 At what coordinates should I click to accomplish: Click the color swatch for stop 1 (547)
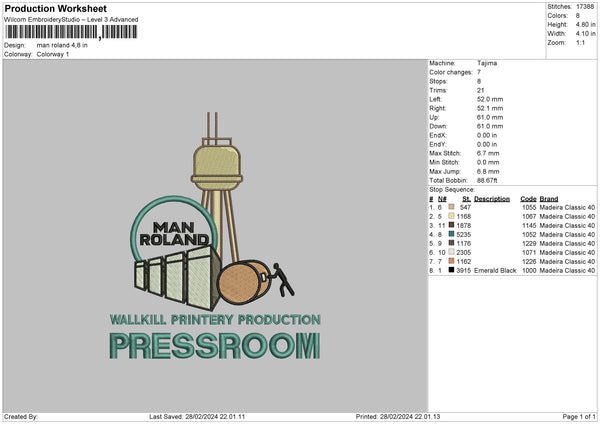click(x=452, y=207)
